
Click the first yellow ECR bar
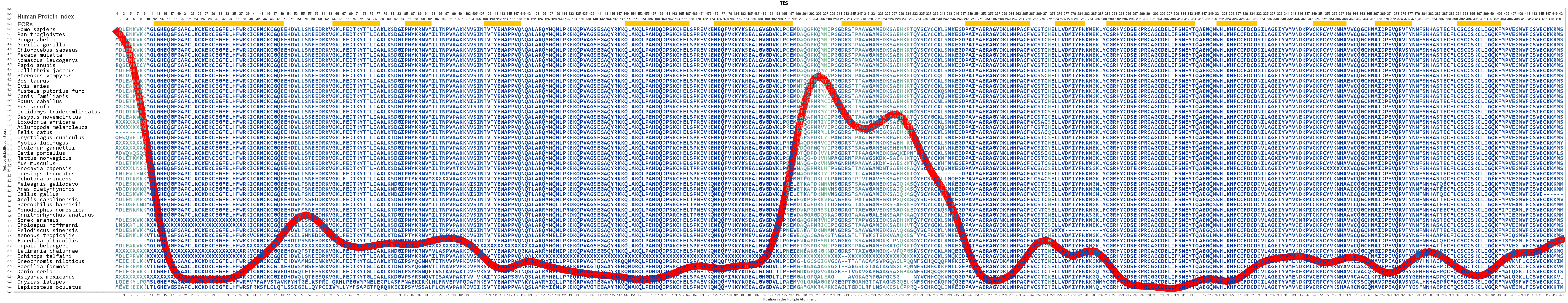pyautogui.click(x=219, y=23)
